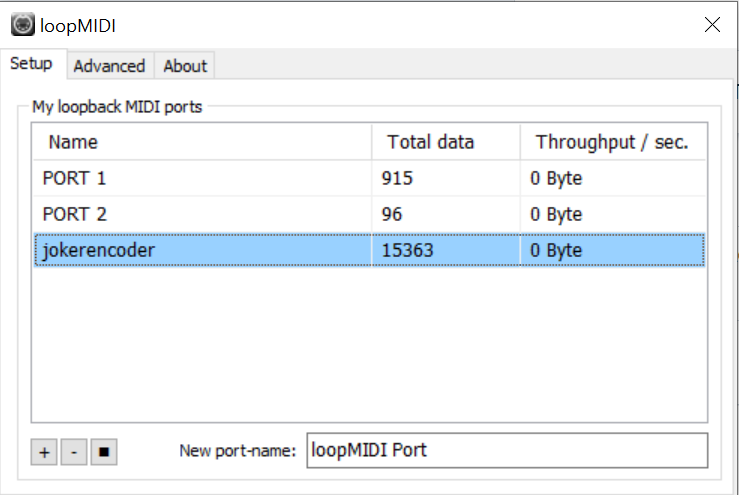739x495 pixels.
Task: Click the loopMIDI app icon in title bar
Action: click(23, 25)
